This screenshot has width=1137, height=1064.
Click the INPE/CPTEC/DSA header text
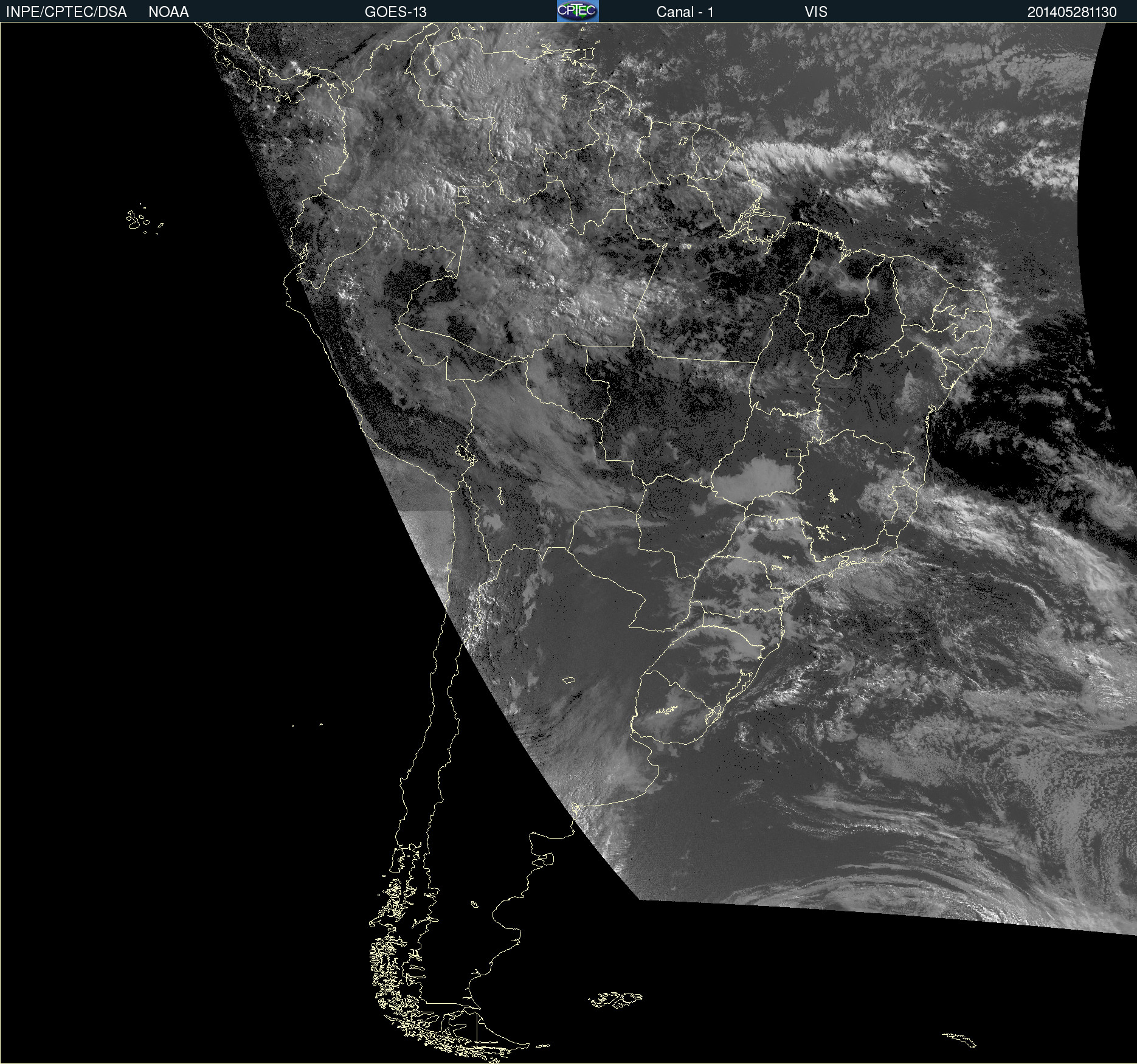[x=66, y=12]
